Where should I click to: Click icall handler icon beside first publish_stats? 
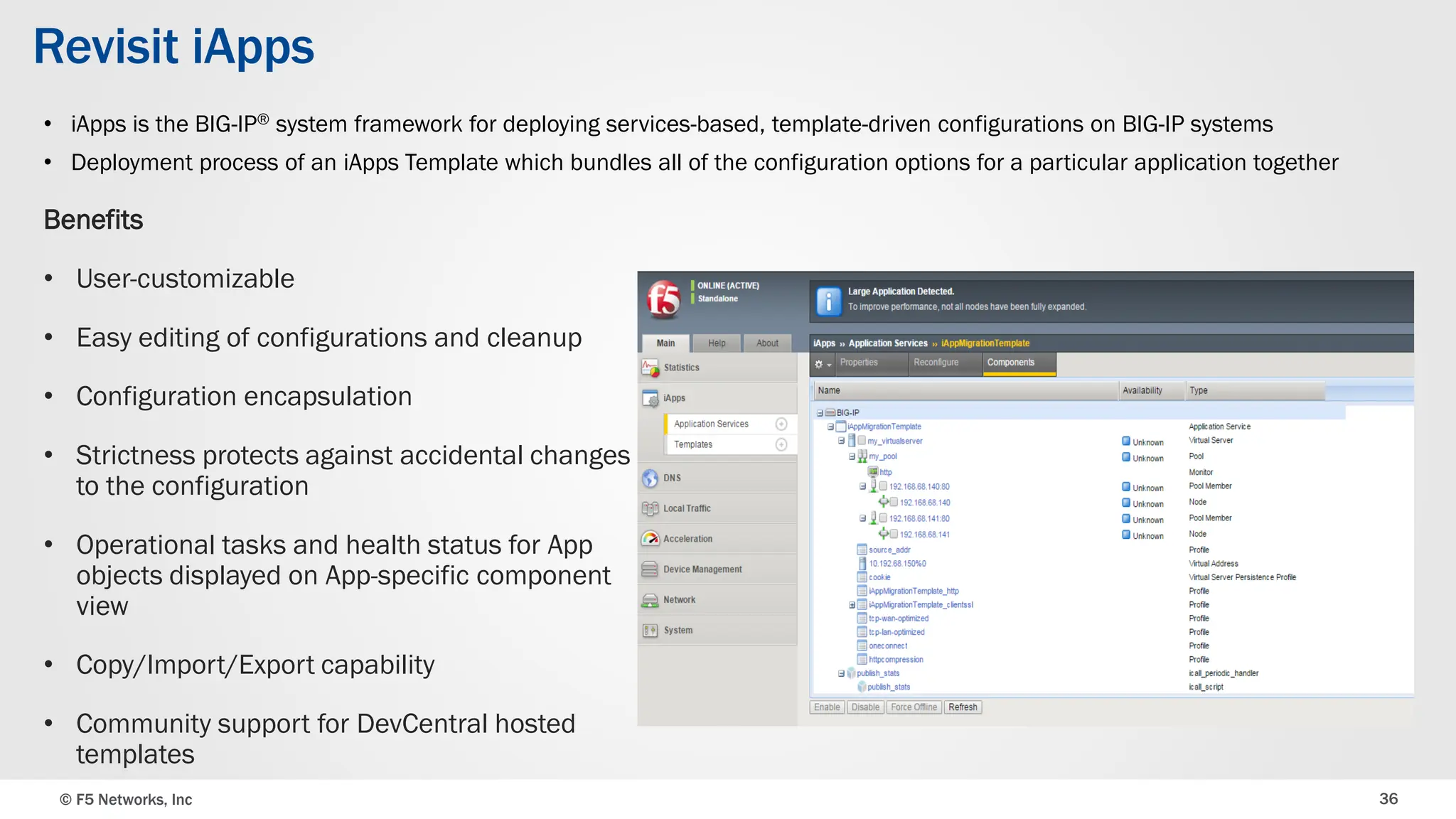[851, 673]
